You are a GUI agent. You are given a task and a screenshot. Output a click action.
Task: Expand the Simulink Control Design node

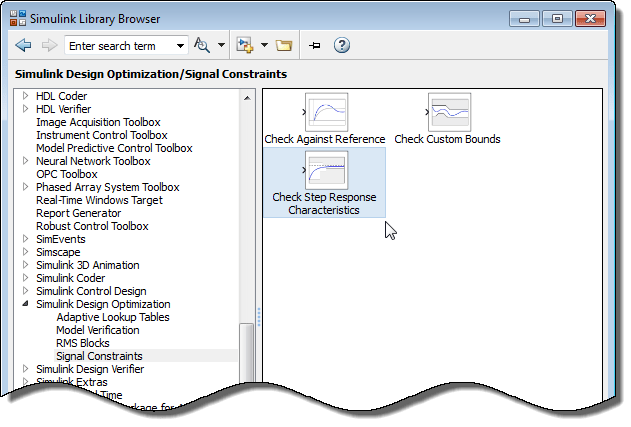(25, 291)
